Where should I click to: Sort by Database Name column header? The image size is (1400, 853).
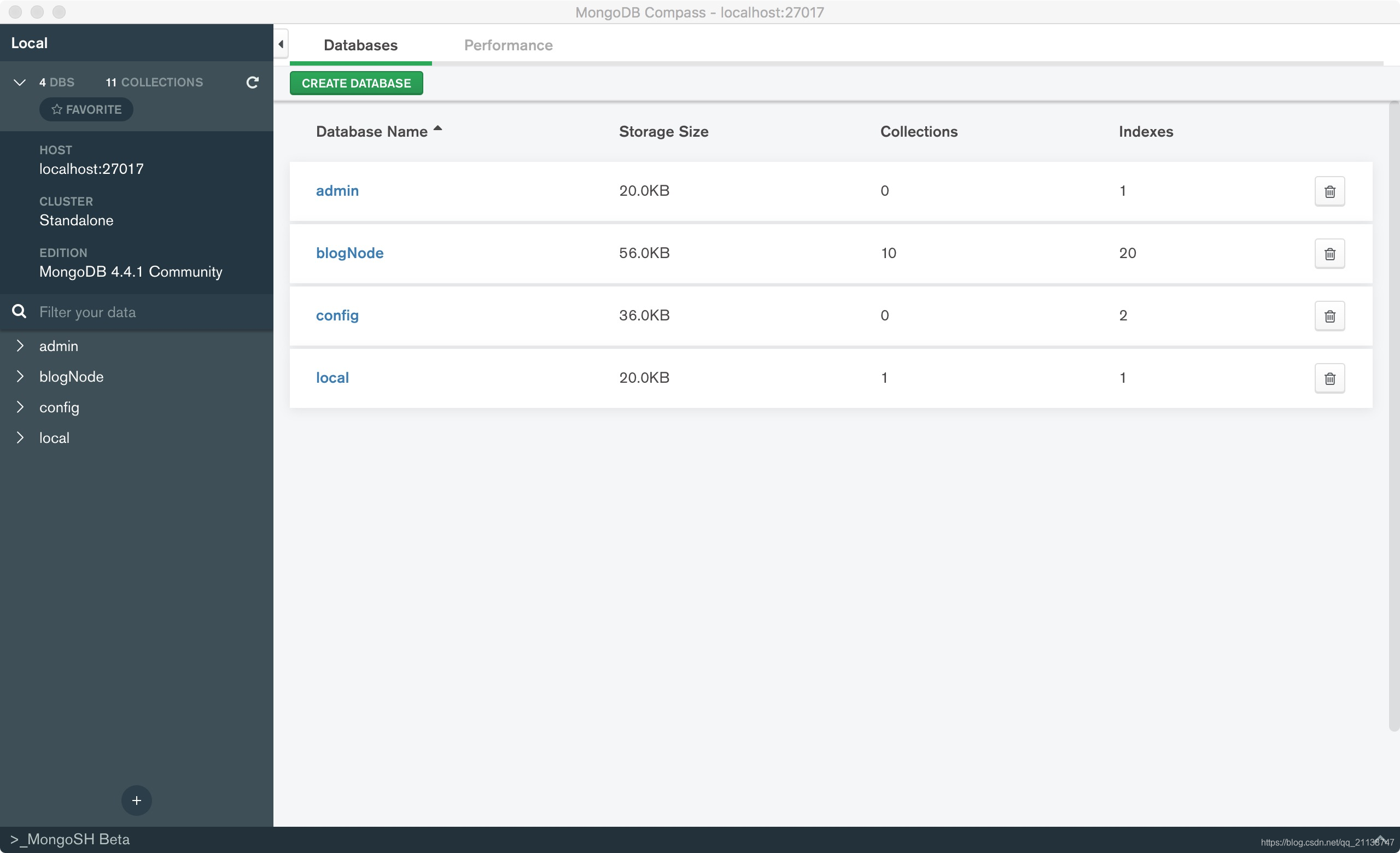372,132
